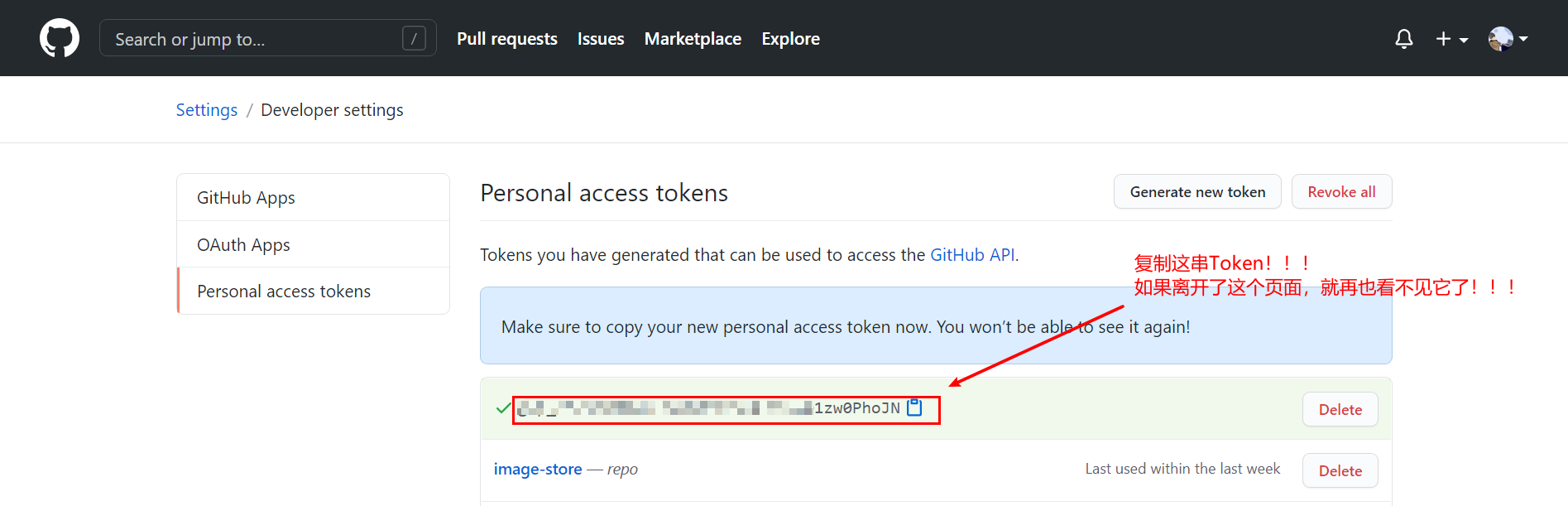This screenshot has height=506, width=1568.
Task: Go to Issues in the top navigation
Action: point(601,39)
